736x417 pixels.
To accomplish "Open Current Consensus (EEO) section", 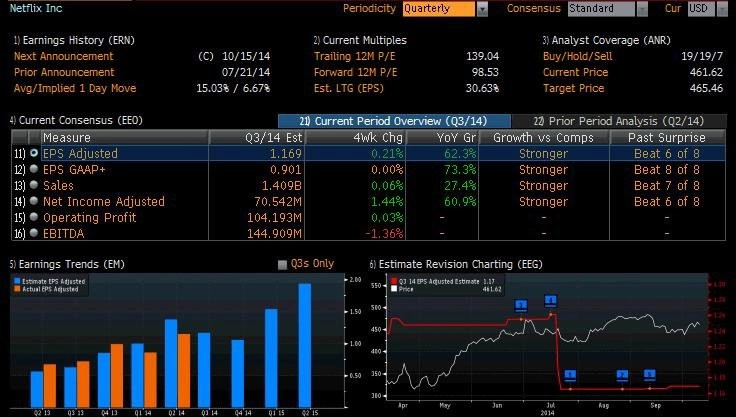I will tap(76, 120).
